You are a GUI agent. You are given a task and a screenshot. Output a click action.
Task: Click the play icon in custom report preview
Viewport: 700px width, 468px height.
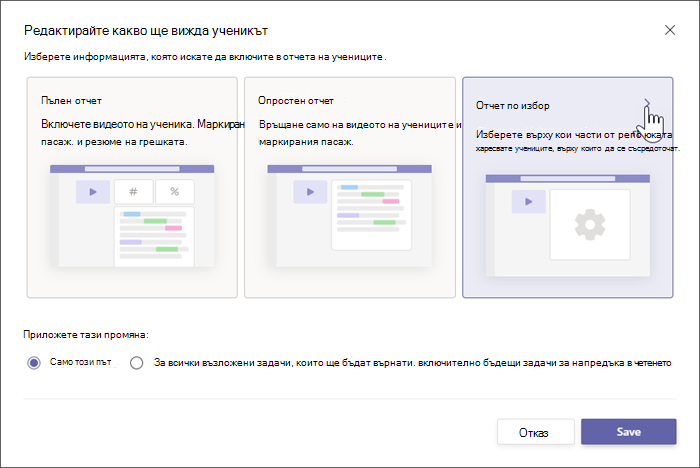pos(529,201)
